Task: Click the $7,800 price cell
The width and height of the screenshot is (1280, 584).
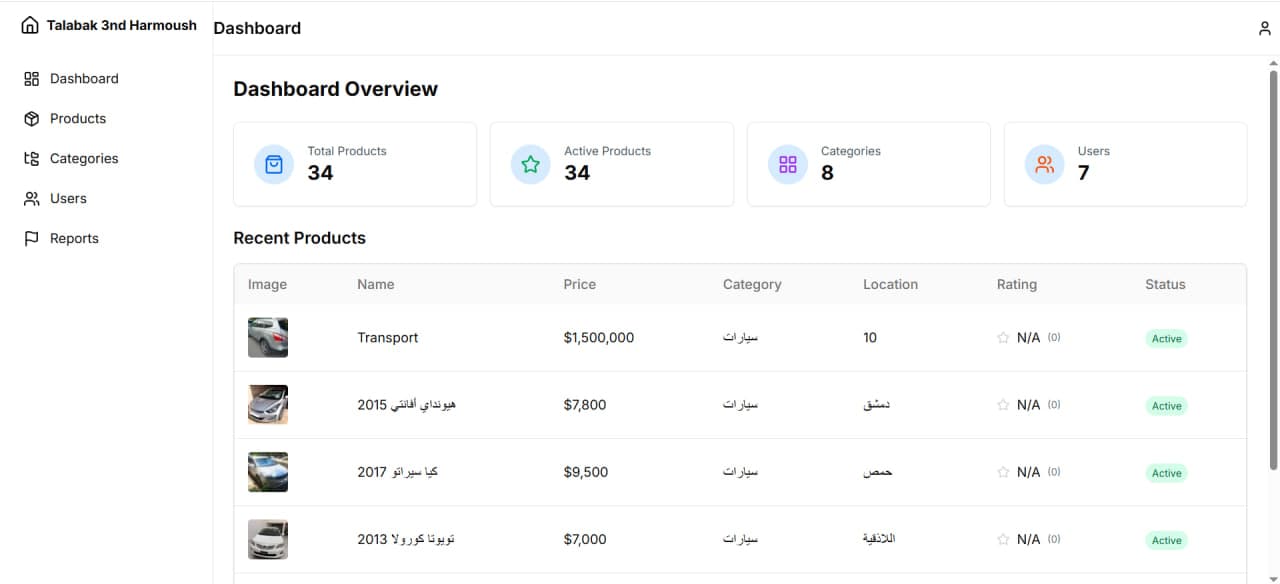Action: coord(585,405)
